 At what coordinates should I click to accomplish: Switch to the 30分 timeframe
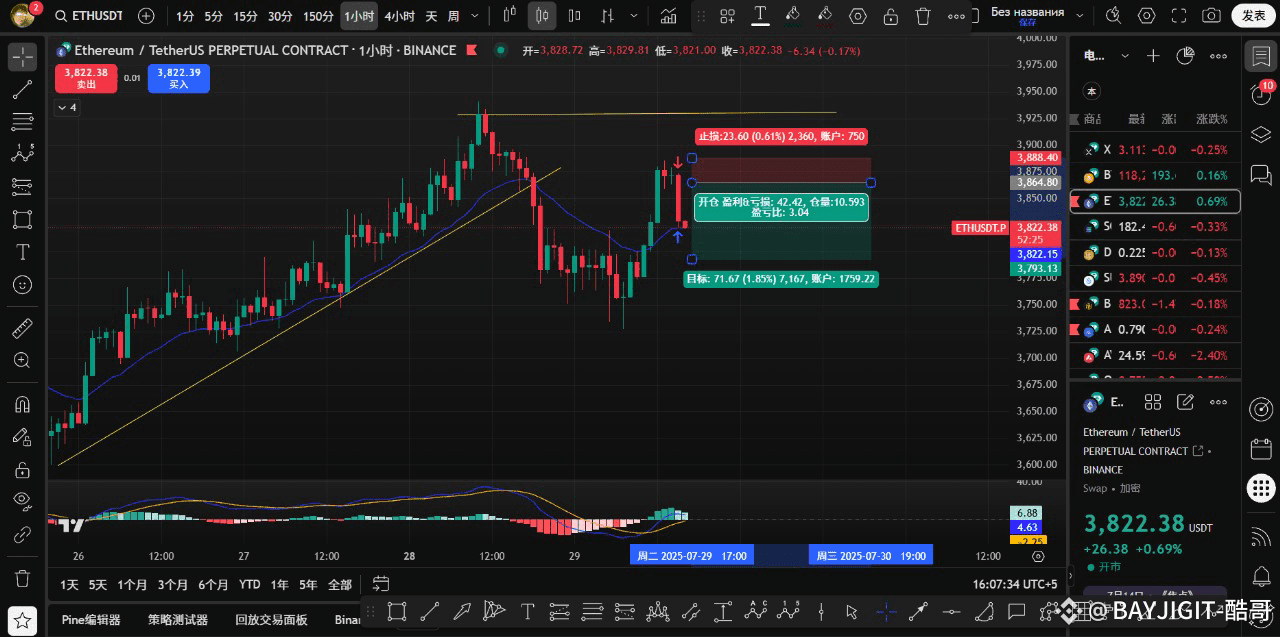point(280,16)
